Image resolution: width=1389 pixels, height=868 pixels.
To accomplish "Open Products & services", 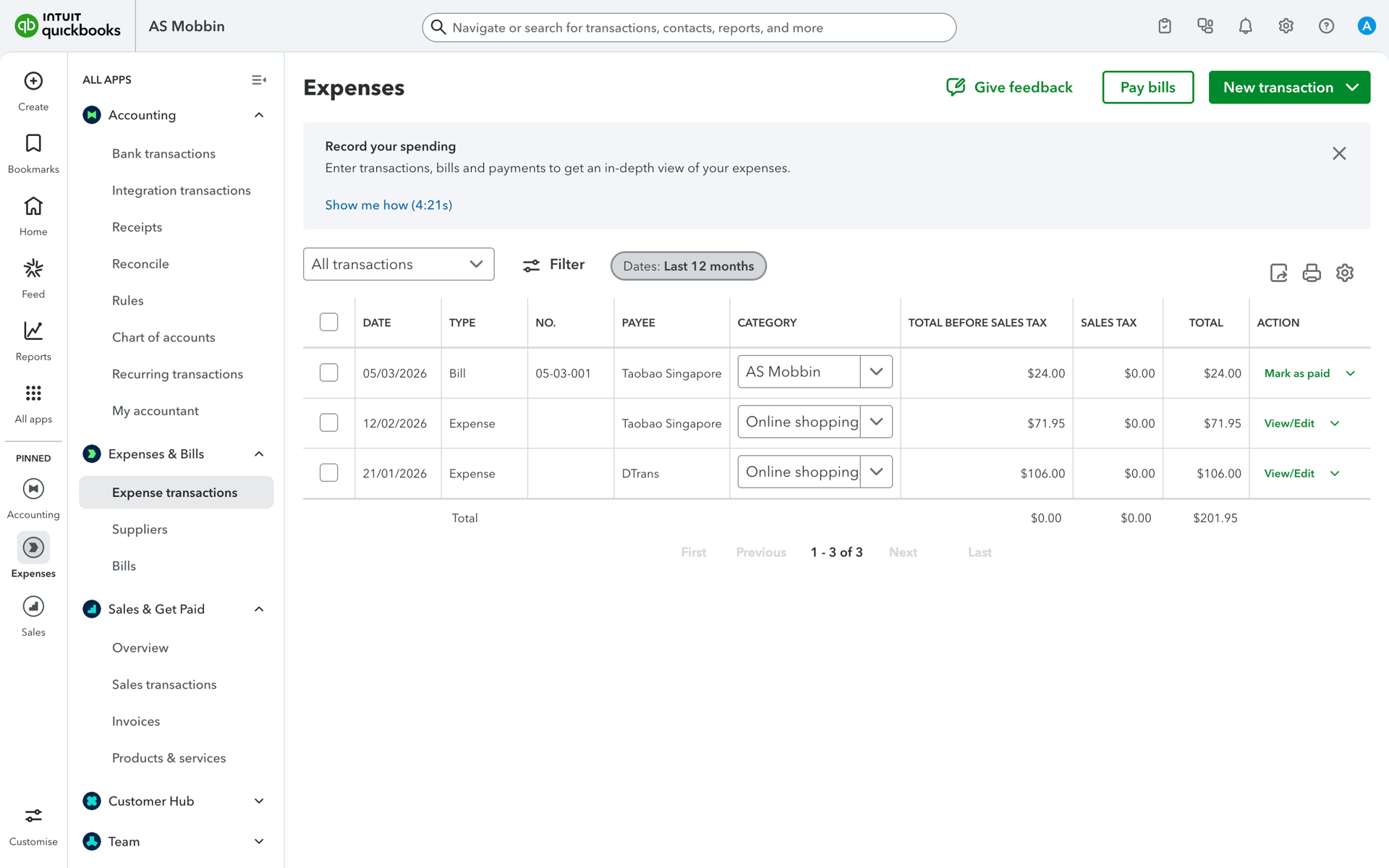I will pos(169,758).
